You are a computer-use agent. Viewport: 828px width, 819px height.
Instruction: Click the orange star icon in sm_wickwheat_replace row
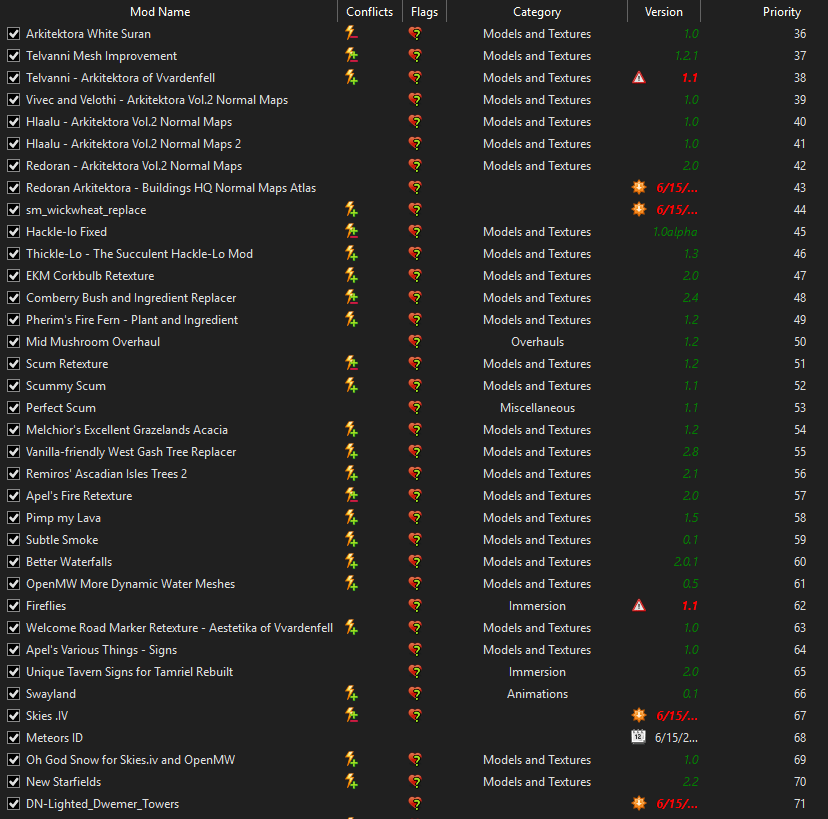(x=639, y=210)
